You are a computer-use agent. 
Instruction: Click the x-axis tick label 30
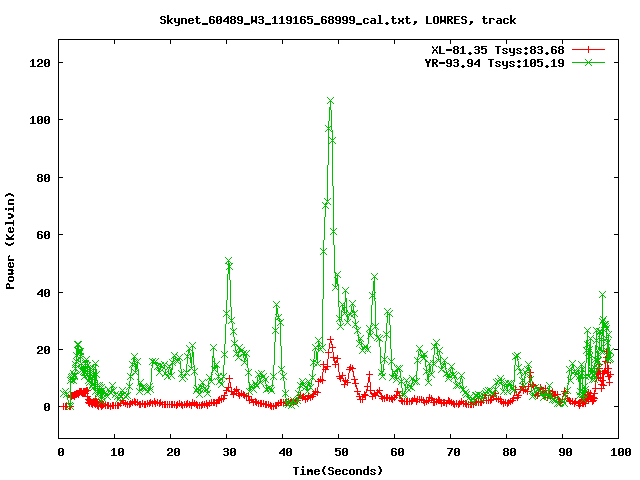coord(229,452)
